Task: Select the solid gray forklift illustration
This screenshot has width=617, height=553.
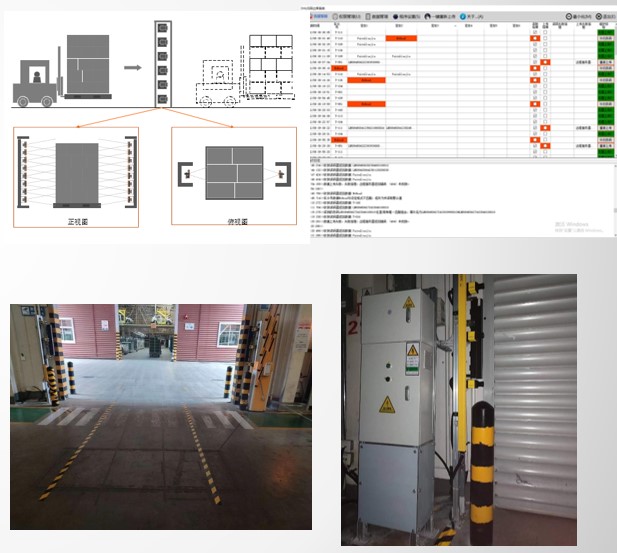Action: (61, 71)
